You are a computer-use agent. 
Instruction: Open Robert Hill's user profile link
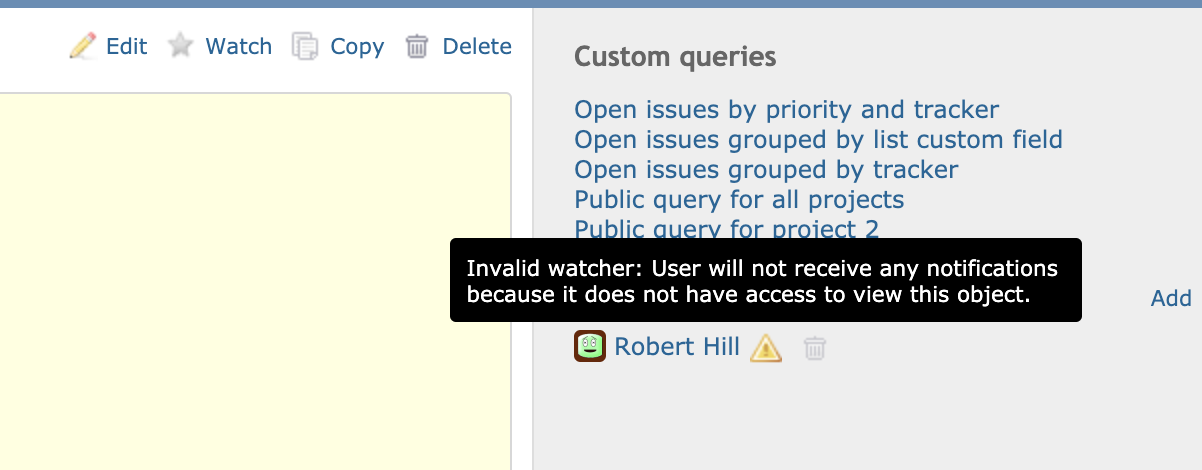pos(677,346)
